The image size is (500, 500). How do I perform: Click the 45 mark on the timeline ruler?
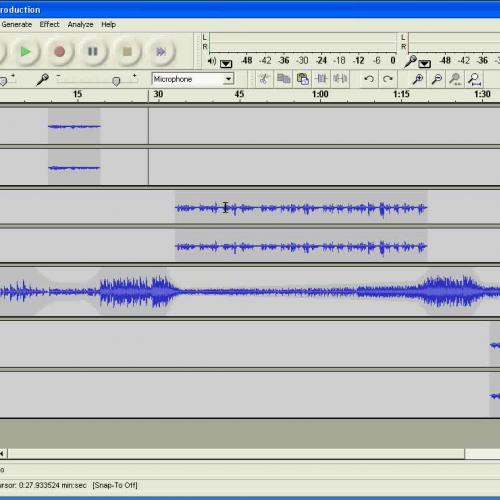click(239, 94)
